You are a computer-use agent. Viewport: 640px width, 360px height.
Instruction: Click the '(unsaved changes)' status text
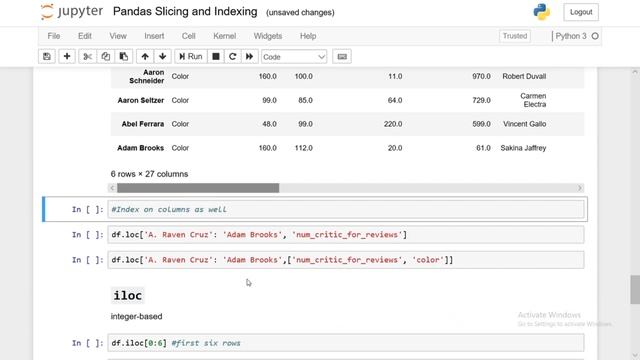300,13
